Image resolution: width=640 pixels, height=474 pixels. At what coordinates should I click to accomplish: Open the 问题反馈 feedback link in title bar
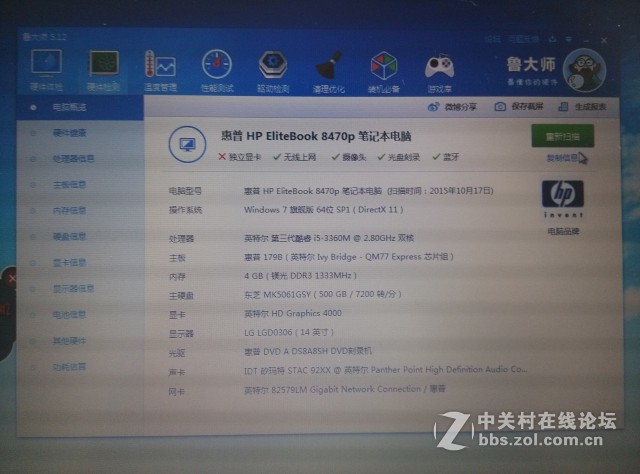523,39
